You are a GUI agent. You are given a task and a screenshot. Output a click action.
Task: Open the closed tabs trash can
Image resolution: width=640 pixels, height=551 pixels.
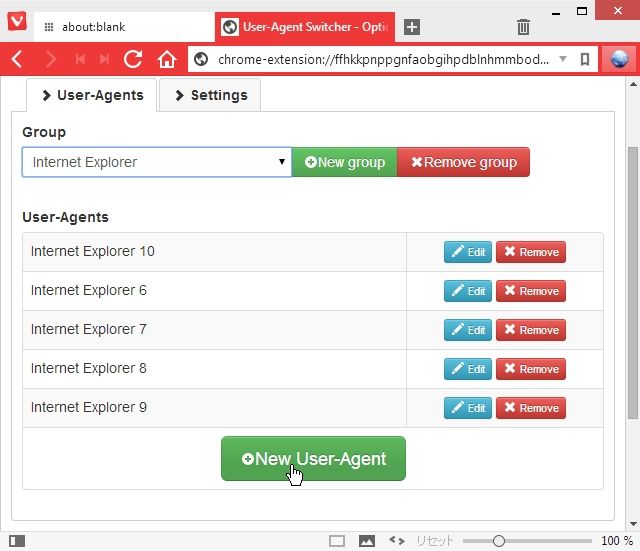[x=523, y=27]
